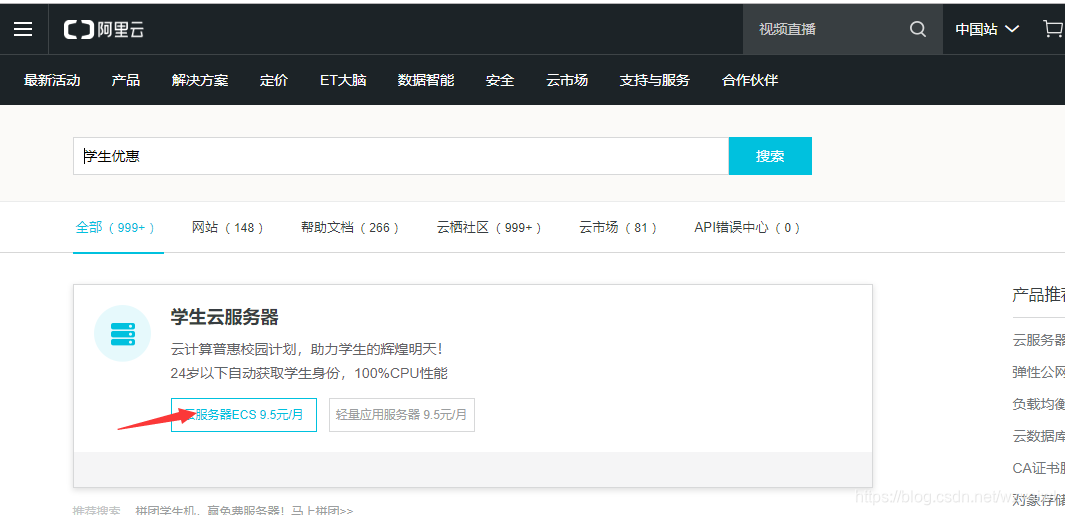This screenshot has height=515, width=1065.
Task: Open 云数据库 in product recommendations
Action: click(x=1039, y=436)
